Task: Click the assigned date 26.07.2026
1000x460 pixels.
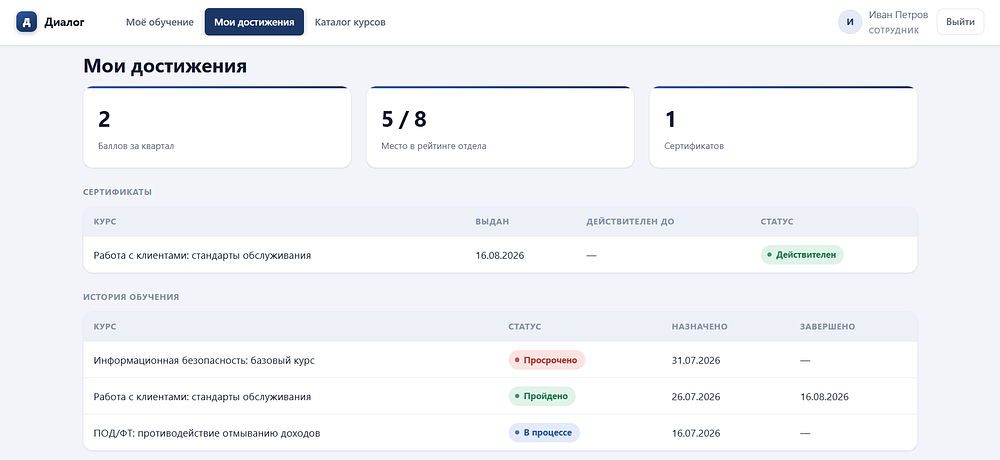Action: [696, 397]
